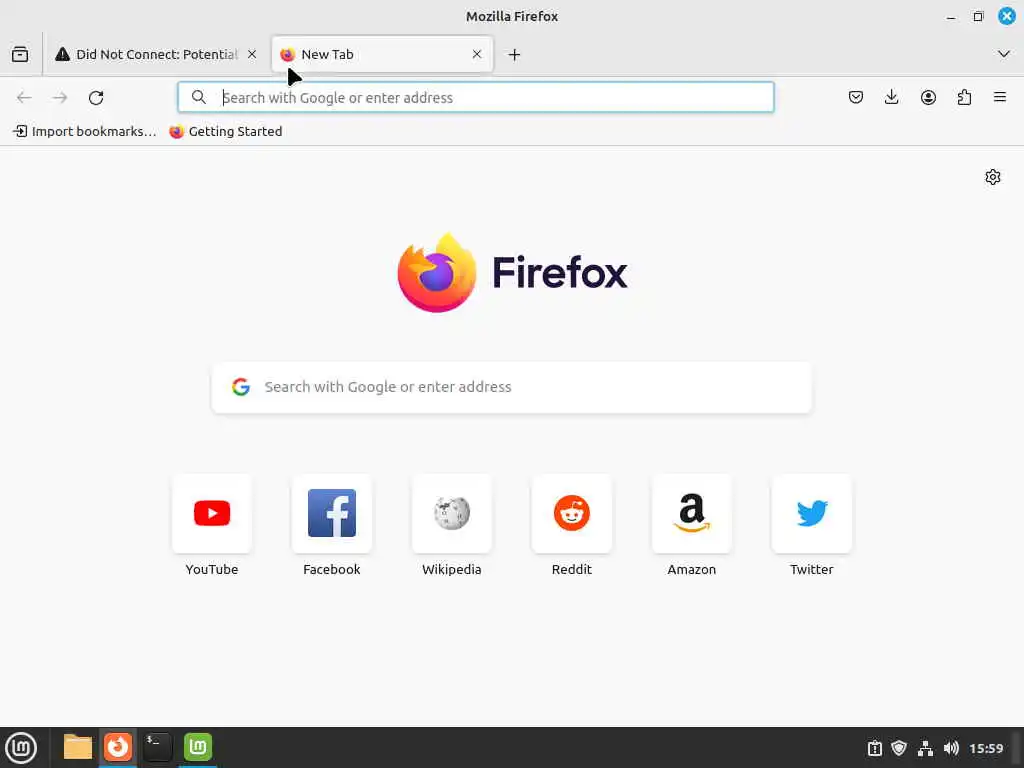Open the Wikipedia shortcut tile

[452, 513]
